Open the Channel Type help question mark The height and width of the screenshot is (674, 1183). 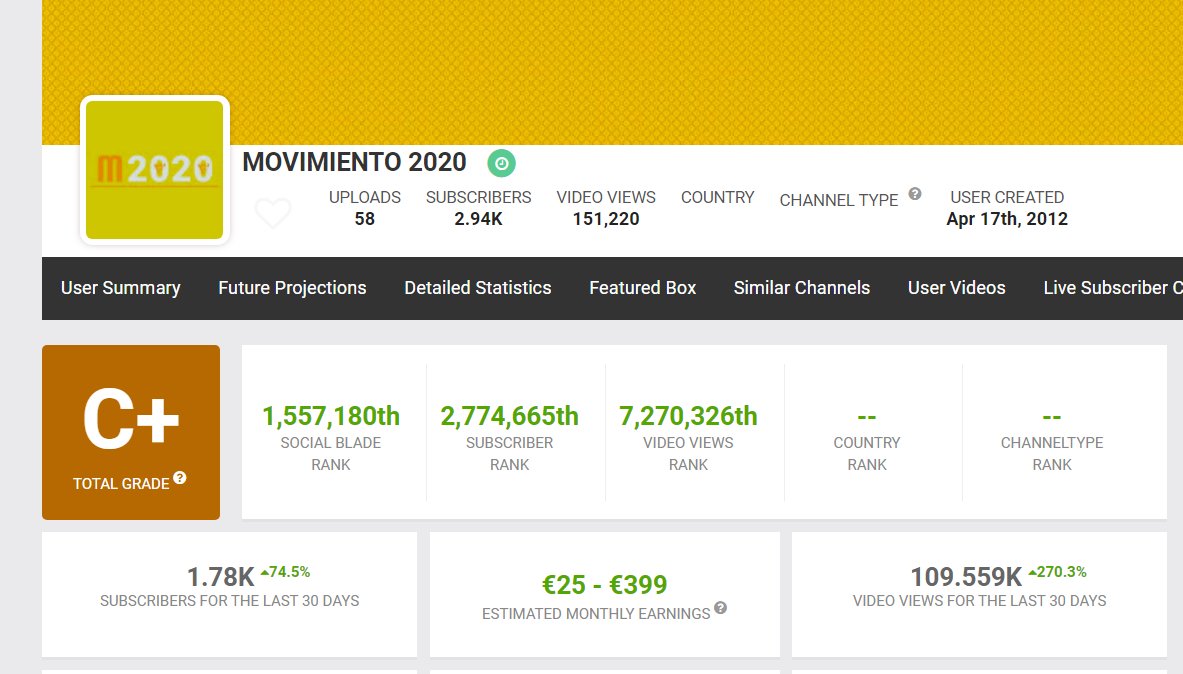point(914,194)
